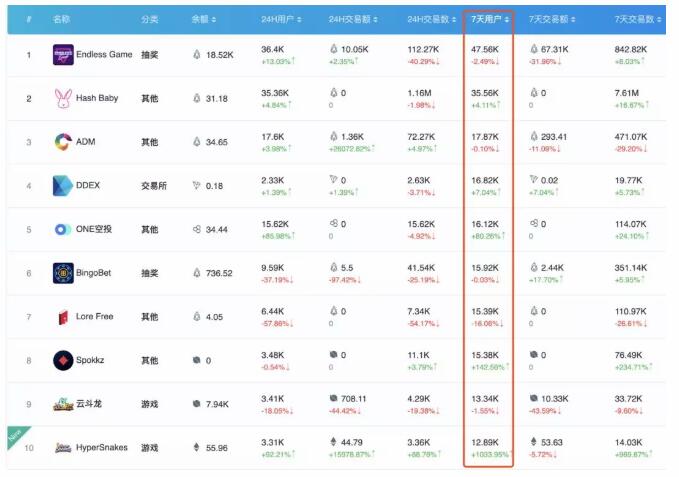This screenshot has height=477, width=679.
Task: Click the 分类 column header
Action: click(x=149, y=19)
